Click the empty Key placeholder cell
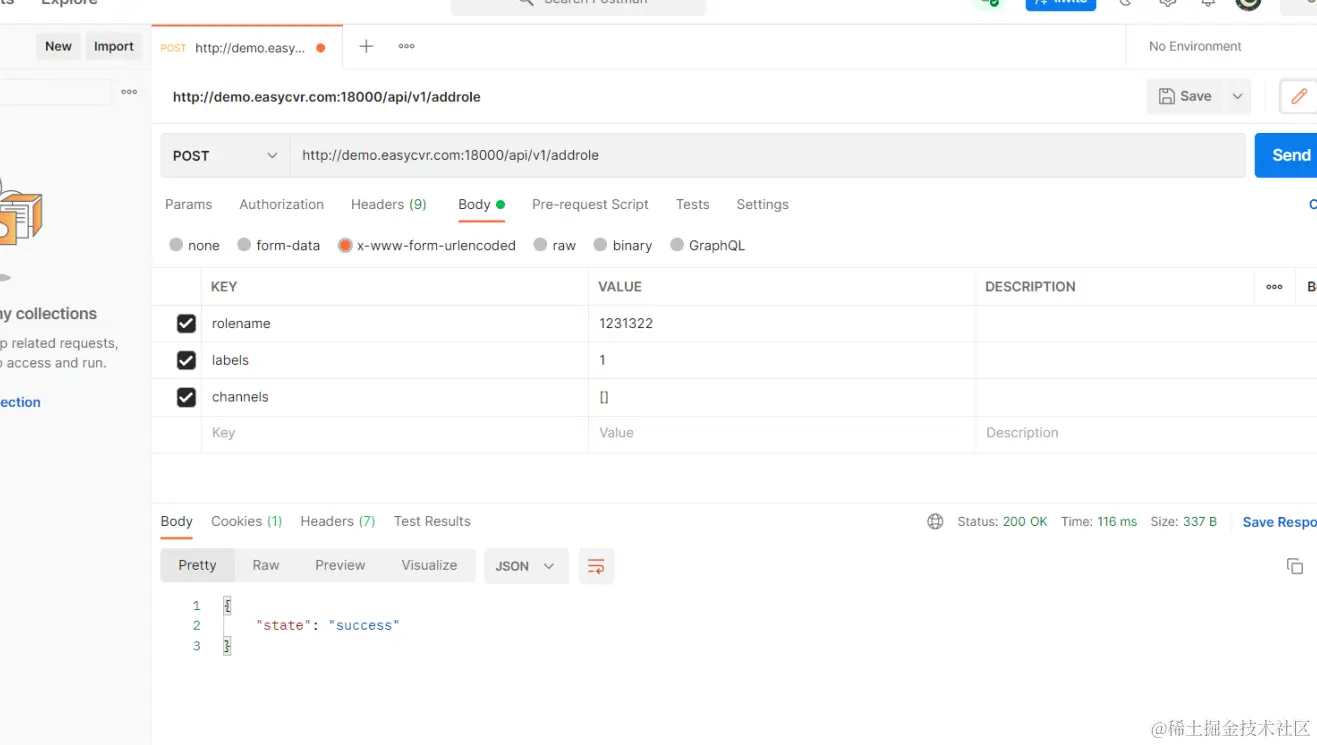 [x=395, y=433]
